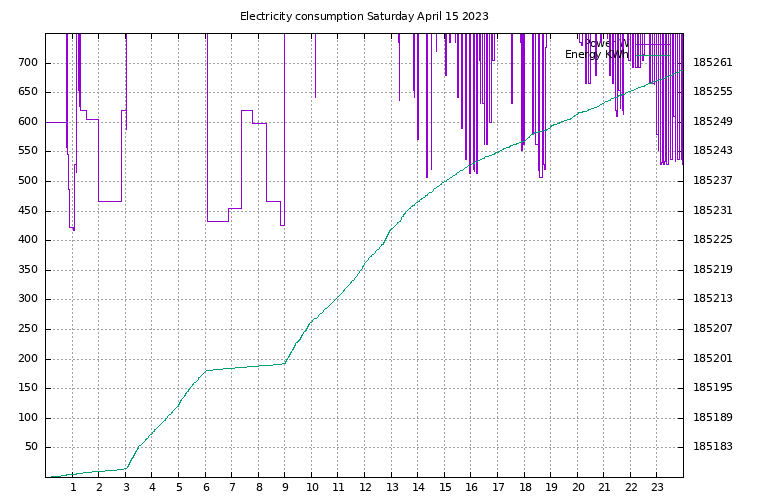Click the right axis value '185243'
Screen dimensions: 768x500
click(713, 151)
